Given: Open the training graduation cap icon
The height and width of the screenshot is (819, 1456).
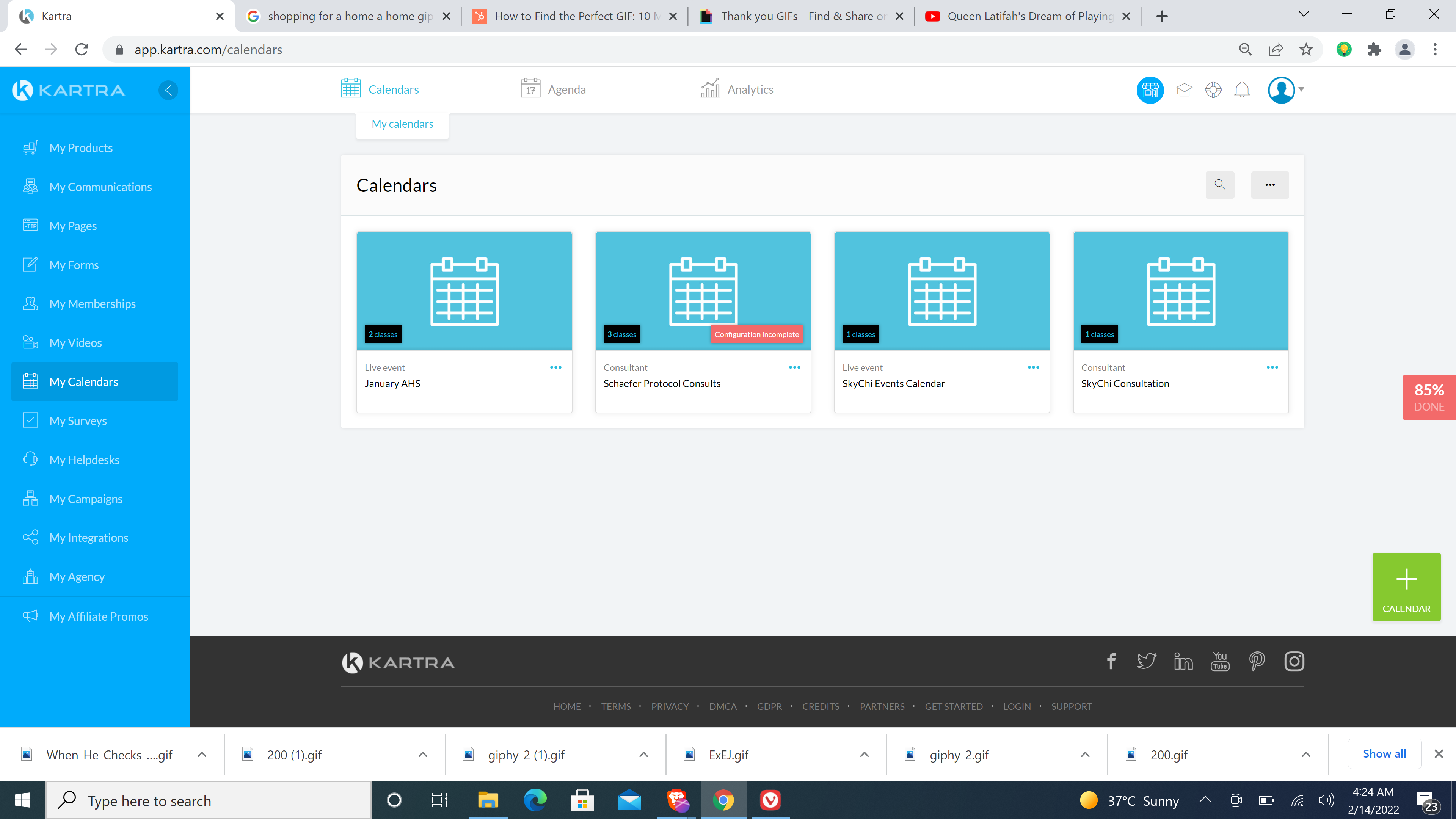Looking at the screenshot, I should pyautogui.click(x=1183, y=90).
